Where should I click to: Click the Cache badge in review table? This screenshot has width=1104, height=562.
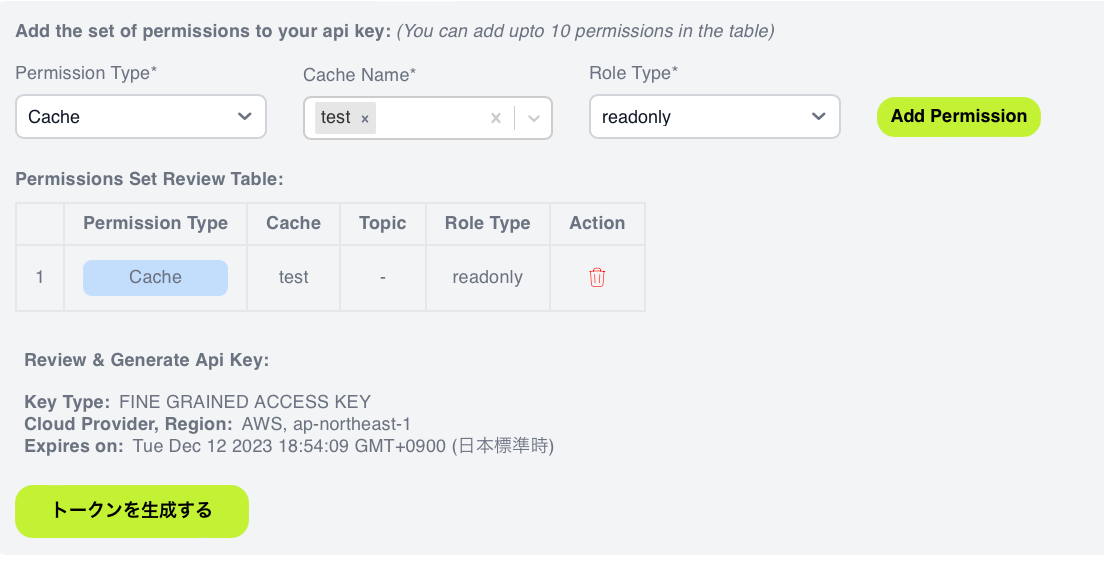click(156, 277)
